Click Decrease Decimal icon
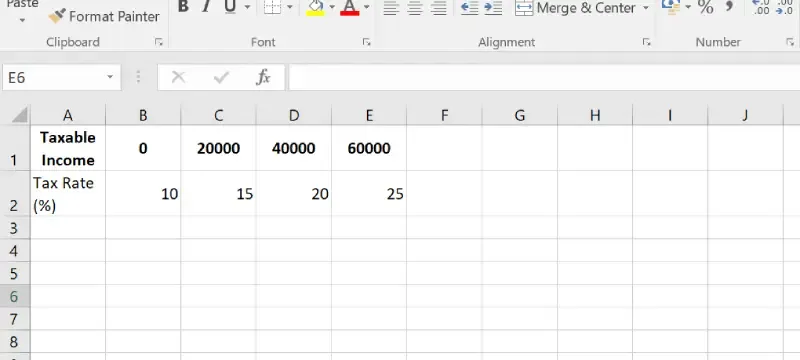This screenshot has width=800, height=360. 784,7
